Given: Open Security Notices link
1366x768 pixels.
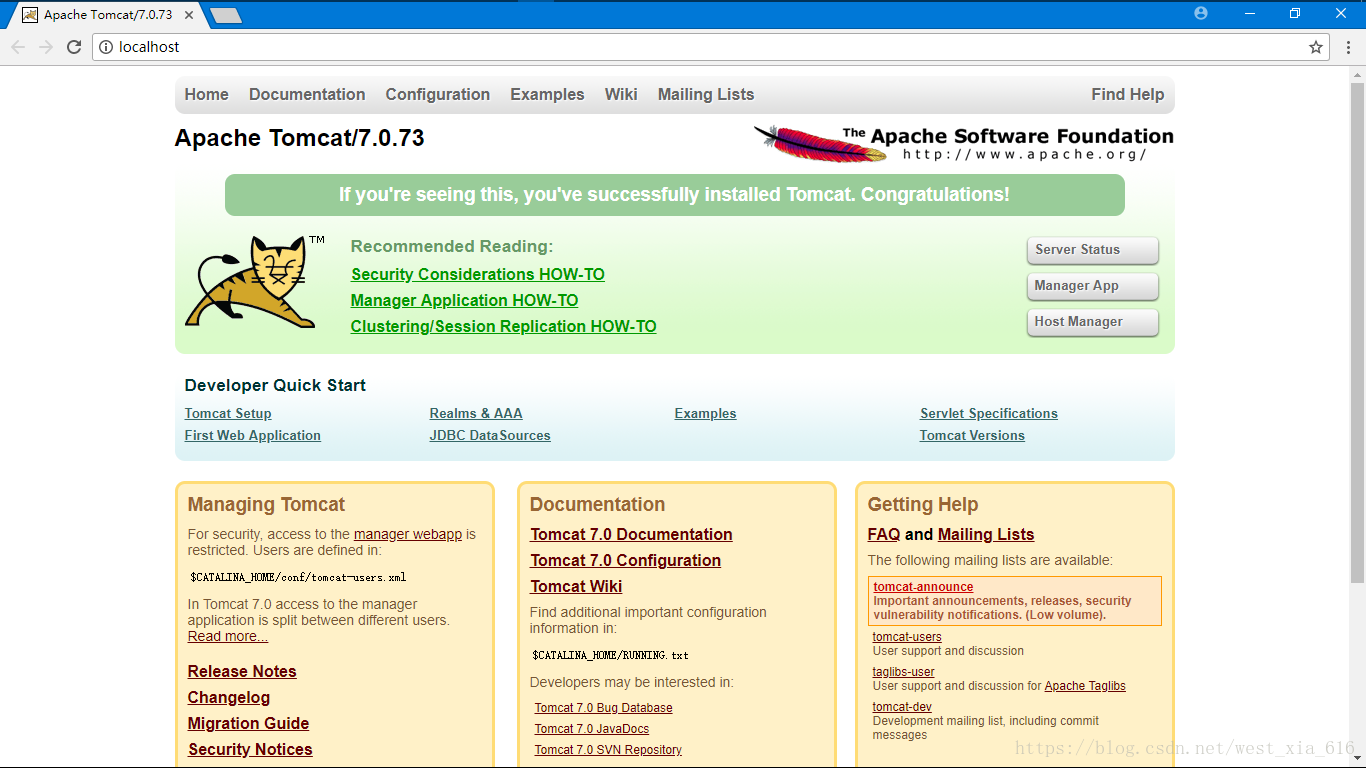Looking at the screenshot, I should 250,749.
